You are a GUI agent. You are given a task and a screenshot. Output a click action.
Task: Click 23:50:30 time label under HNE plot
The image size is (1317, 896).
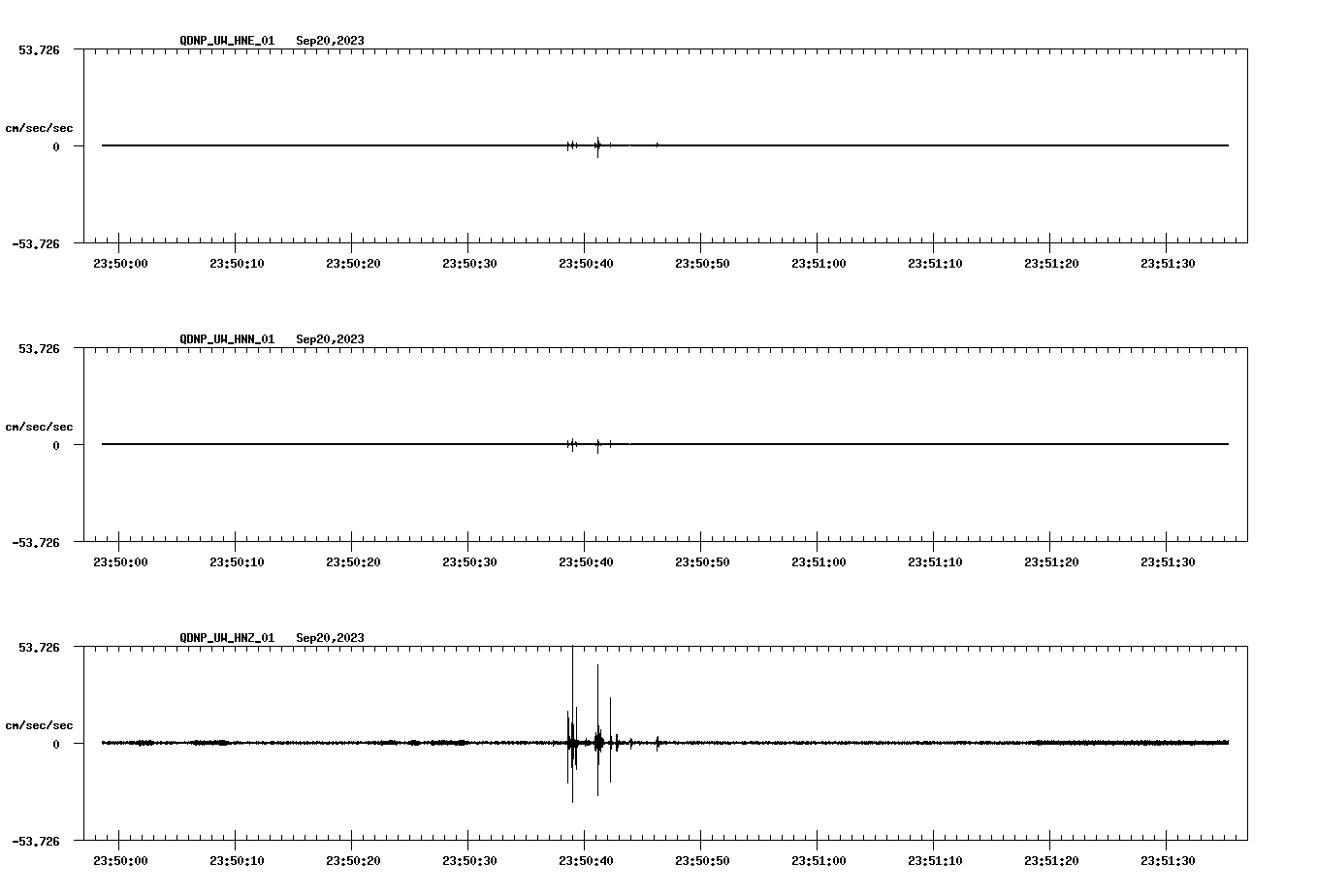tap(469, 264)
